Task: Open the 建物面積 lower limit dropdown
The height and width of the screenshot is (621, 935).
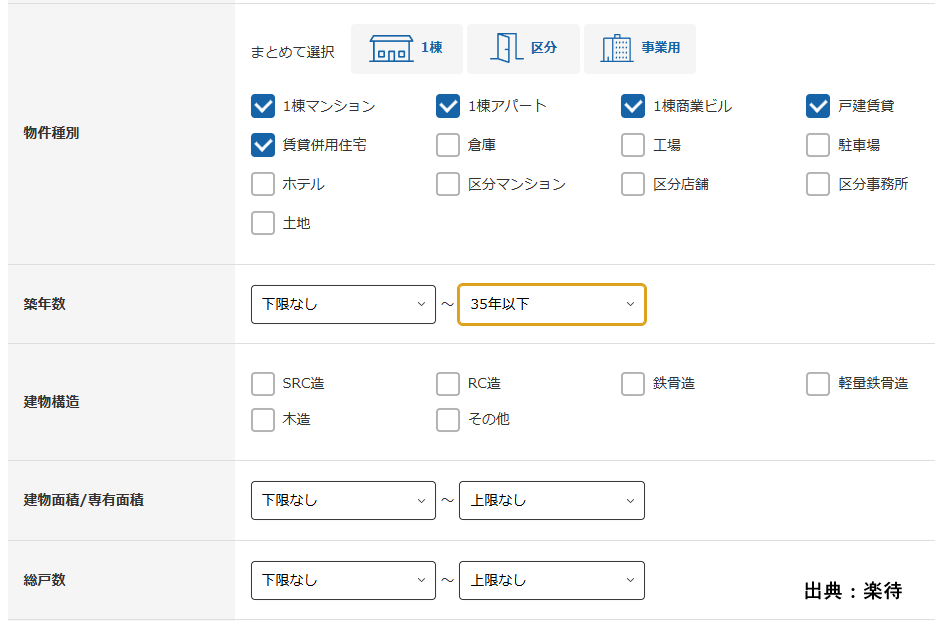Action: tap(343, 500)
